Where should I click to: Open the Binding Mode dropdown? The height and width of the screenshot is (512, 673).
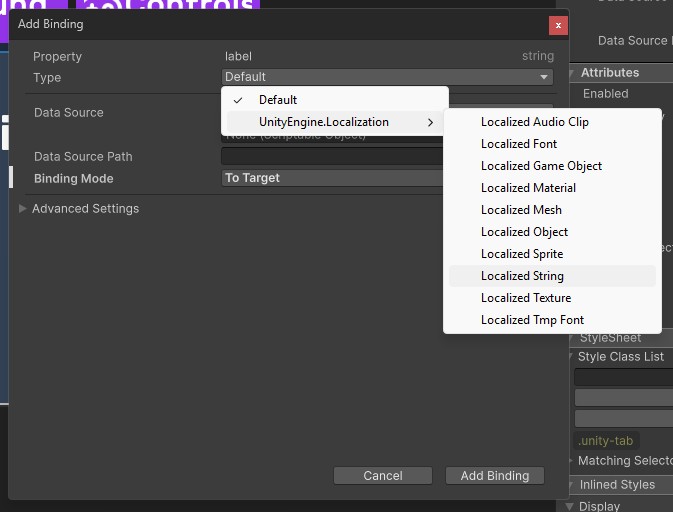click(x=330, y=178)
